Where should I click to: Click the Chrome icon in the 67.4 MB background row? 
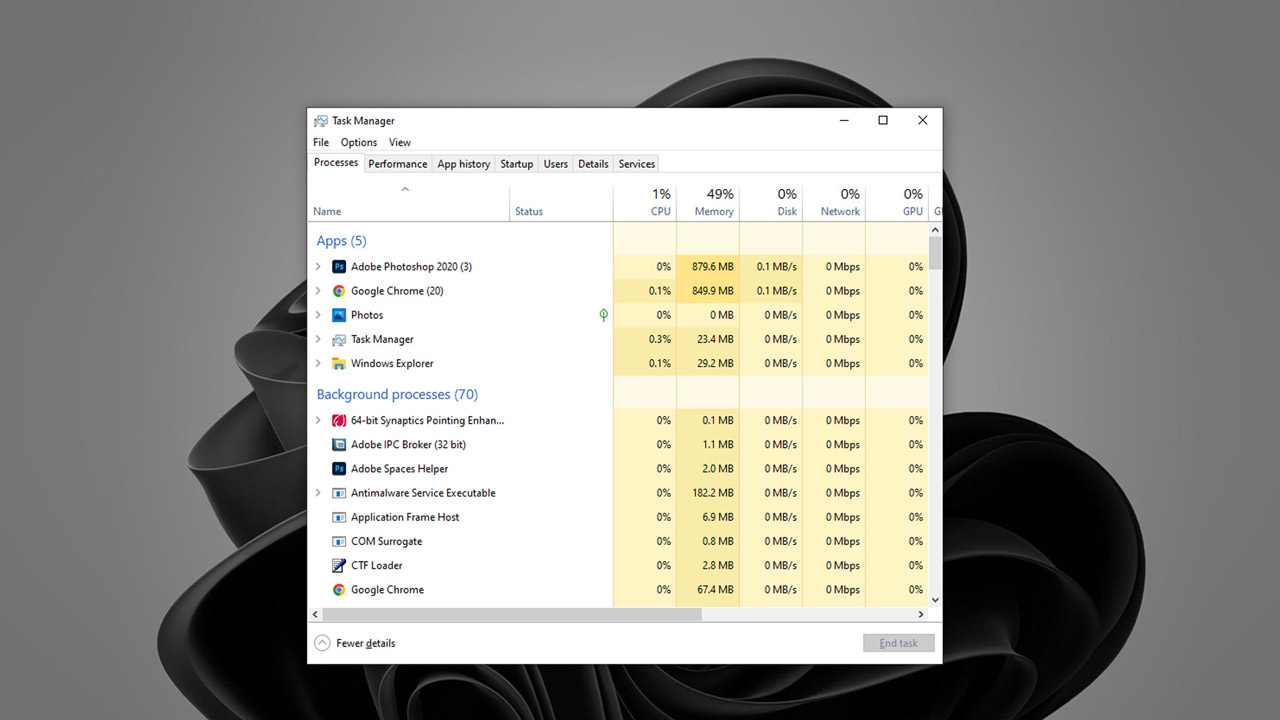click(339, 590)
